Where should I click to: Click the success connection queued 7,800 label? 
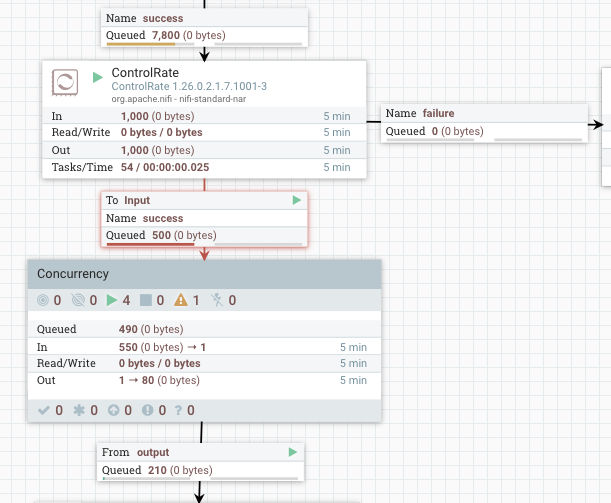[166, 35]
